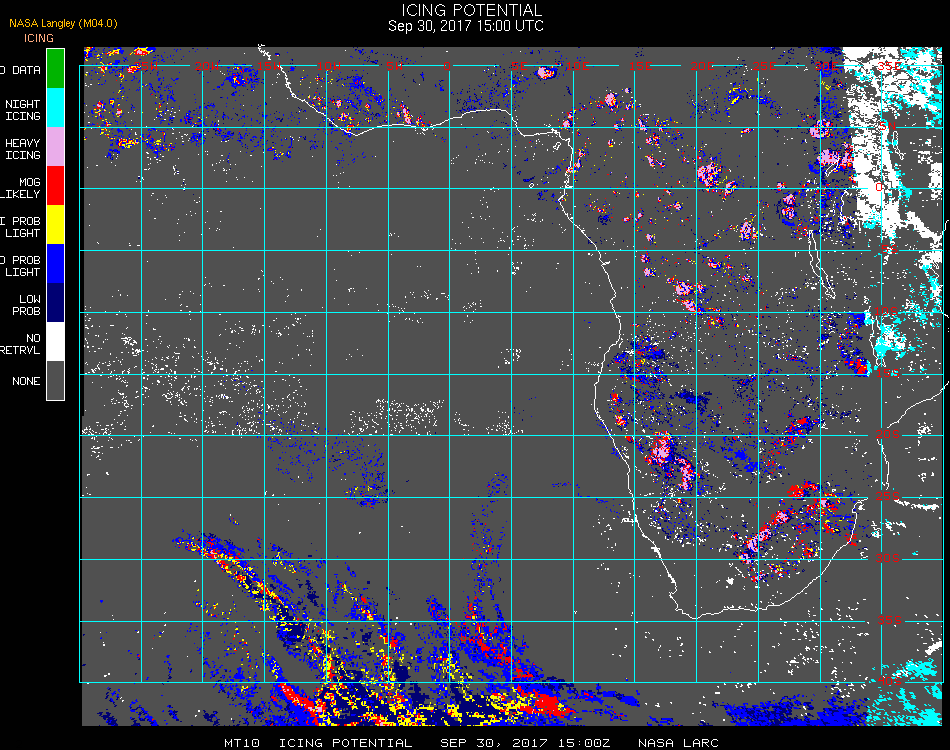Screen dimensions: 950x750
Task: Click the '20W' longitude label
Action: [207, 66]
